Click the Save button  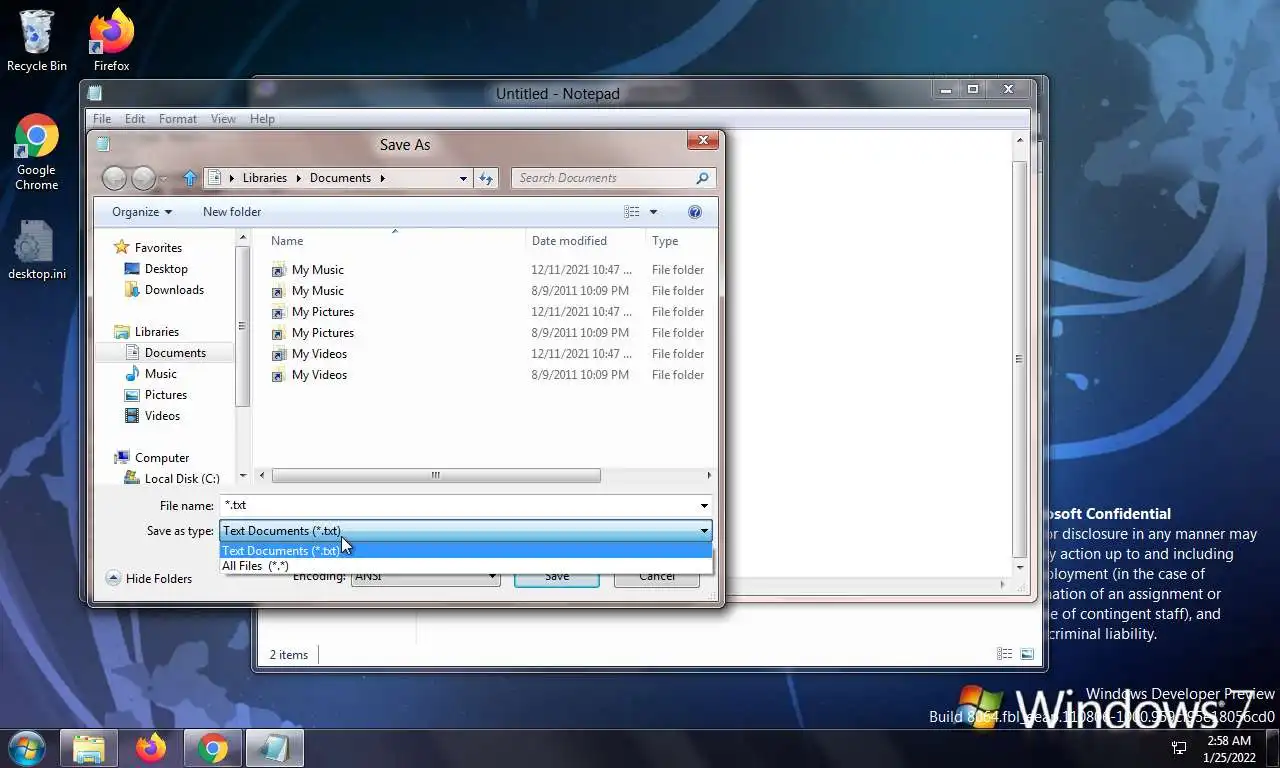[x=557, y=577]
